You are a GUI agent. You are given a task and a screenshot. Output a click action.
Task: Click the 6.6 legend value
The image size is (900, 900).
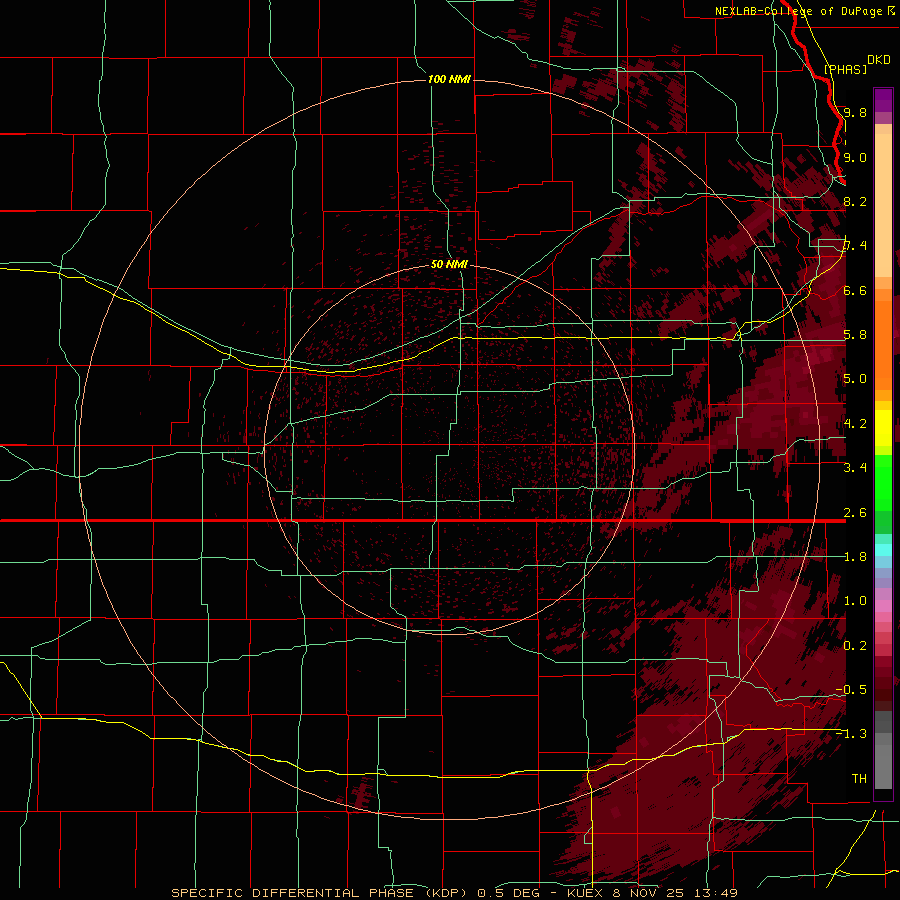coord(855,290)
